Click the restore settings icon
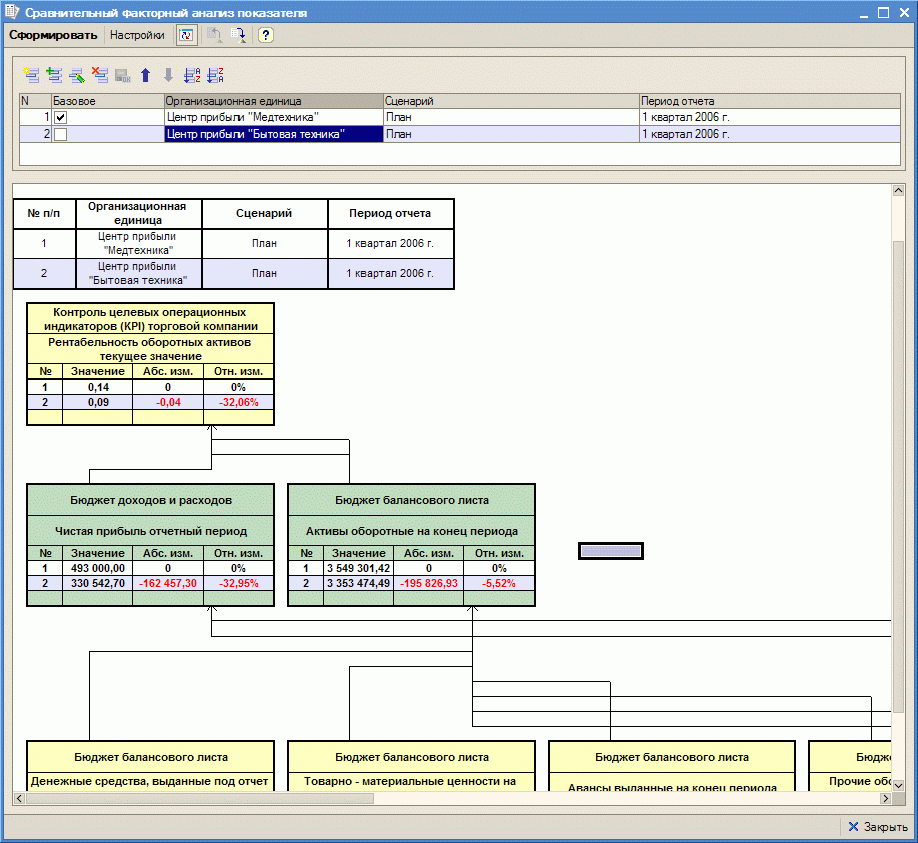Screen dimensions: 918x843 (x=214, y=35)
